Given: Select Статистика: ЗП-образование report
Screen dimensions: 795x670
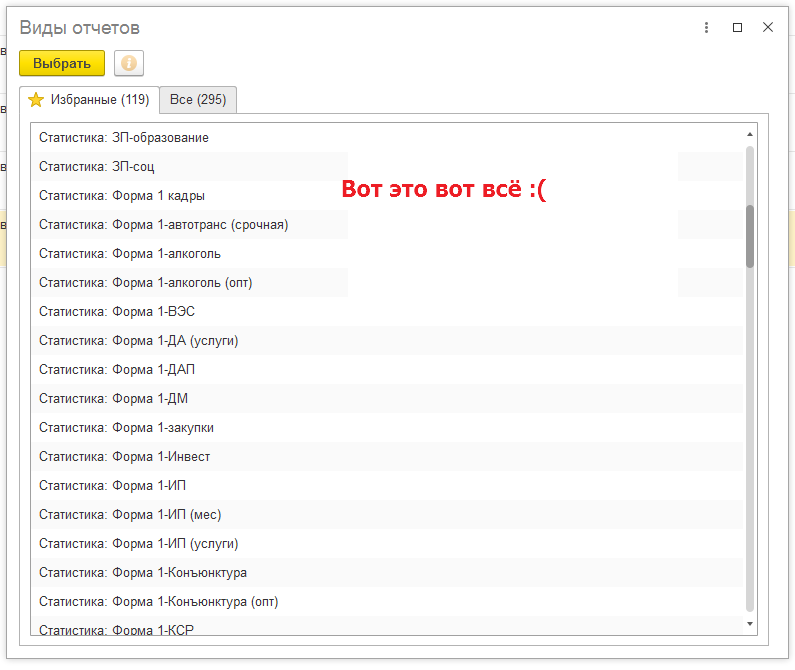Looking at the screenshot, I should point(124,138).
